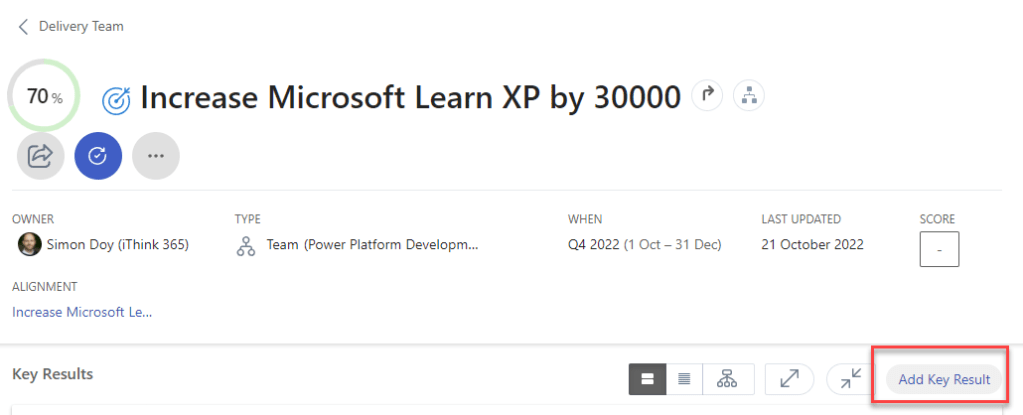Image resolution: width=1023 pixels, height=415 pixels.
Task: Click the blue check-in button
Action: 98,156
